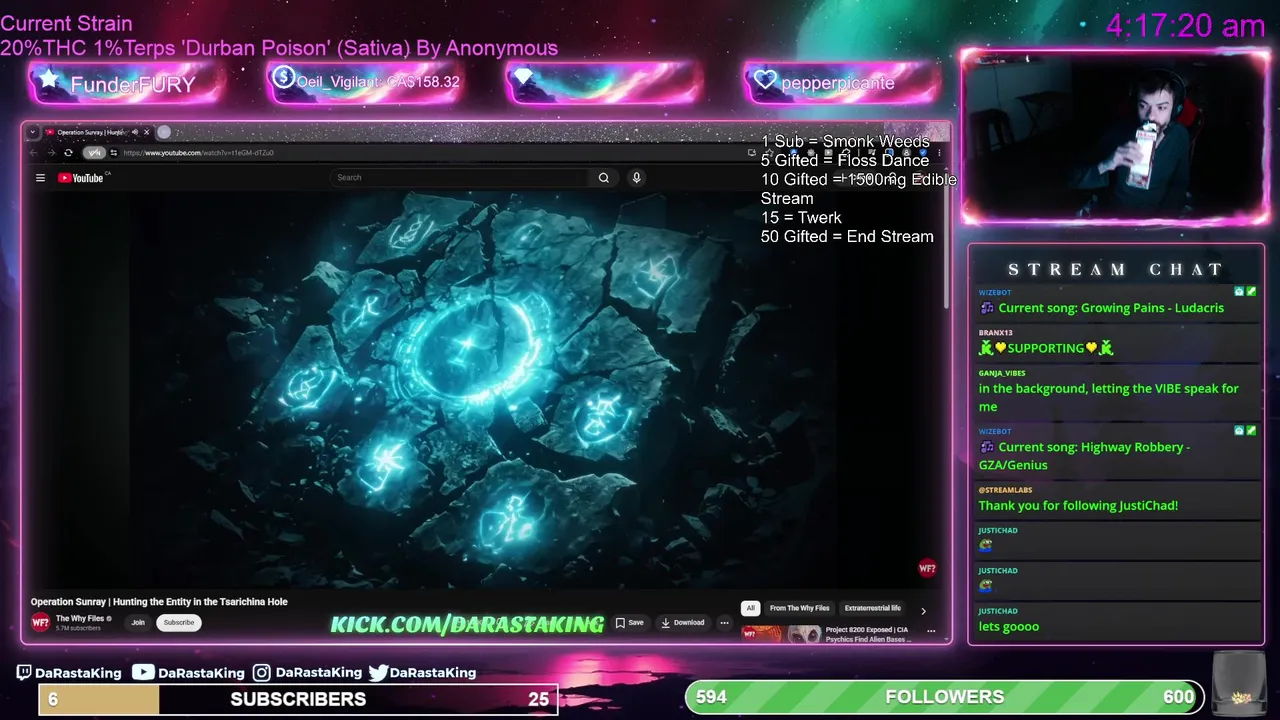The height and width of the screenshot is (720, 1280).
Task: Open the browser tab search dropdown arrow
Action: 33,132
